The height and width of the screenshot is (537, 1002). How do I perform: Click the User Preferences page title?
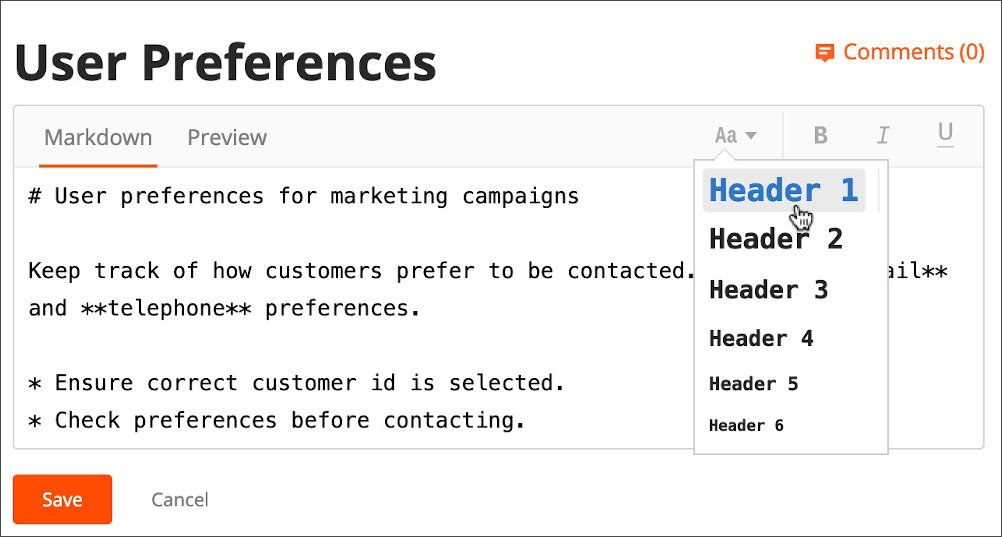pyautogui.click(x=225, y=62)
